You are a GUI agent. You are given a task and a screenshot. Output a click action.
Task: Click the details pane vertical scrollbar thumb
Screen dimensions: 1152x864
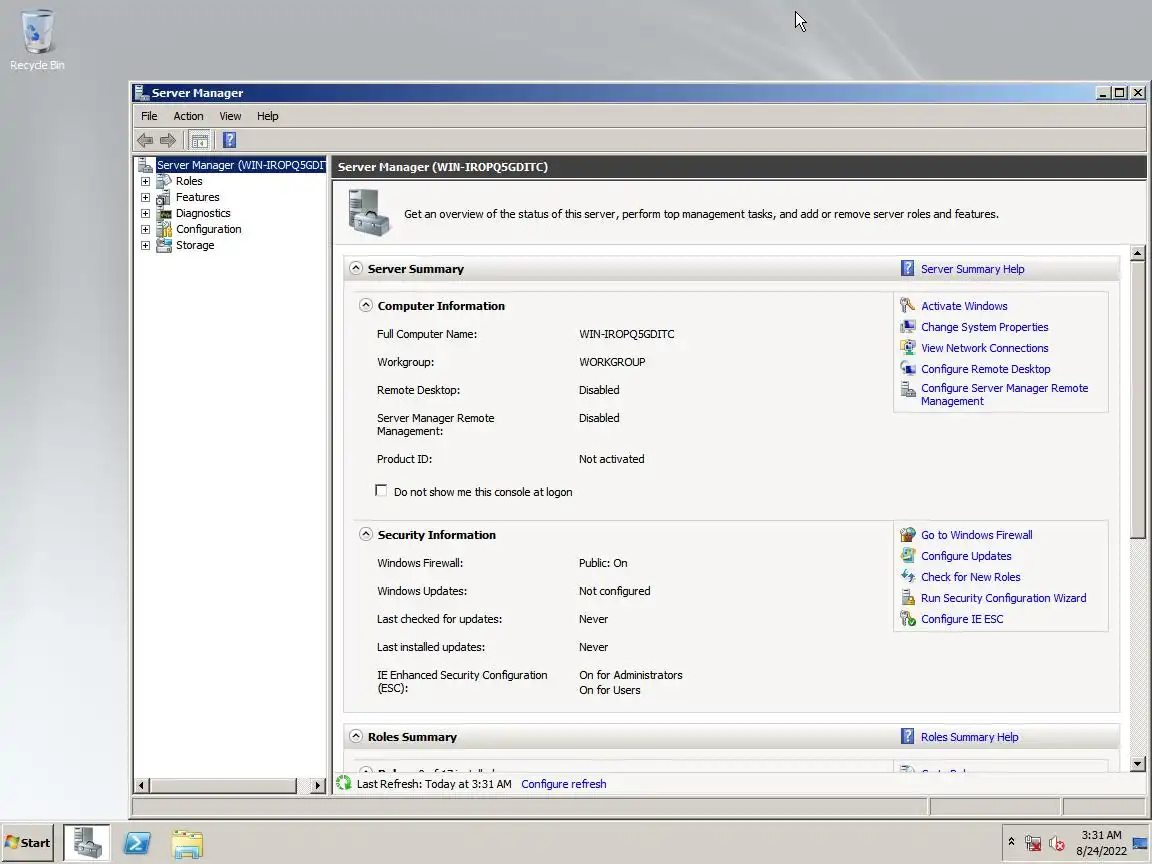[x=1137, y=400]
